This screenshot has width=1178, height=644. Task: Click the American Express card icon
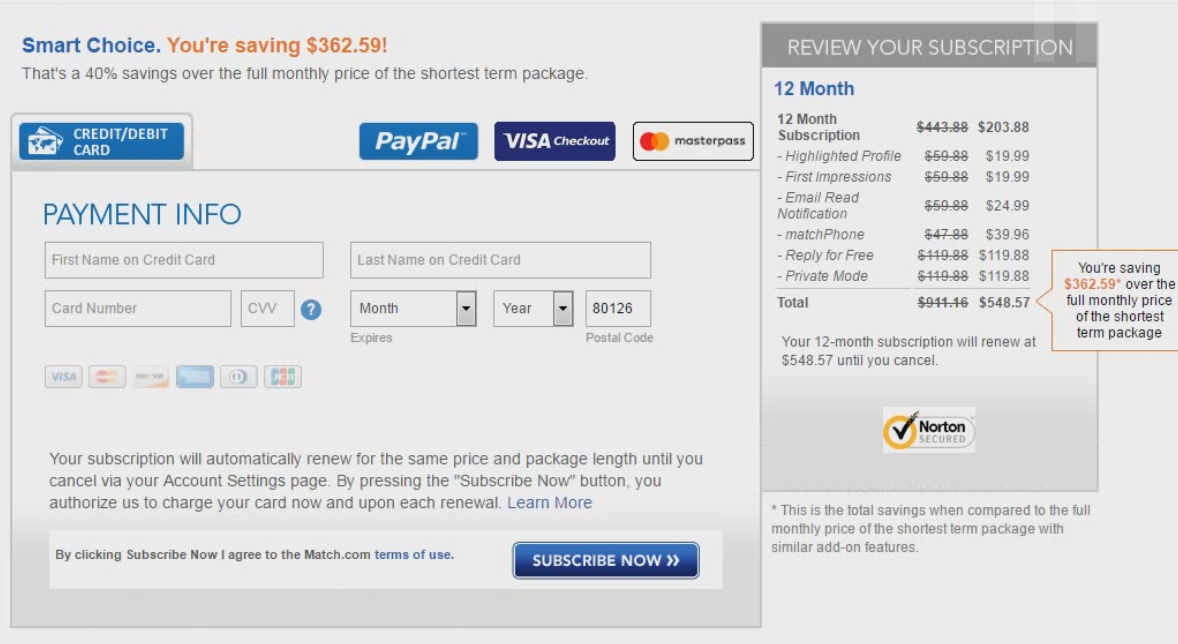click(195, 377)
